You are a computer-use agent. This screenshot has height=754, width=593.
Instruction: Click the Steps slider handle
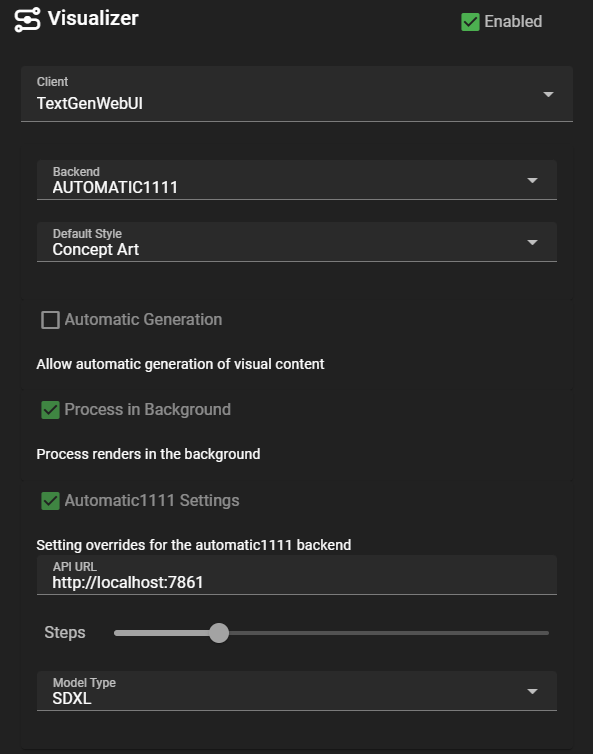pos(219,633)
